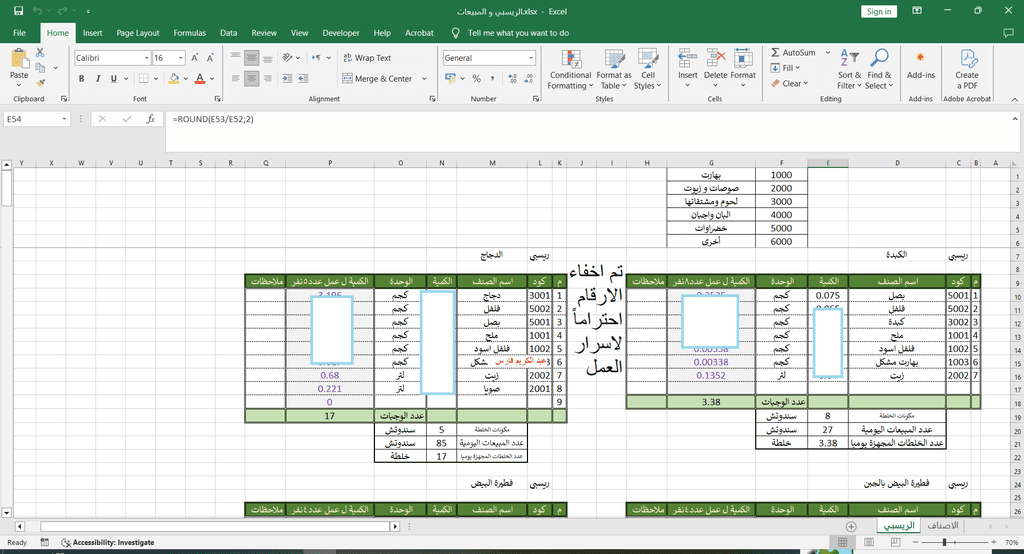Screen dimensions: 1024x554
Task: Open Conditional Formatting menu
Action: [x=570, y=69]
